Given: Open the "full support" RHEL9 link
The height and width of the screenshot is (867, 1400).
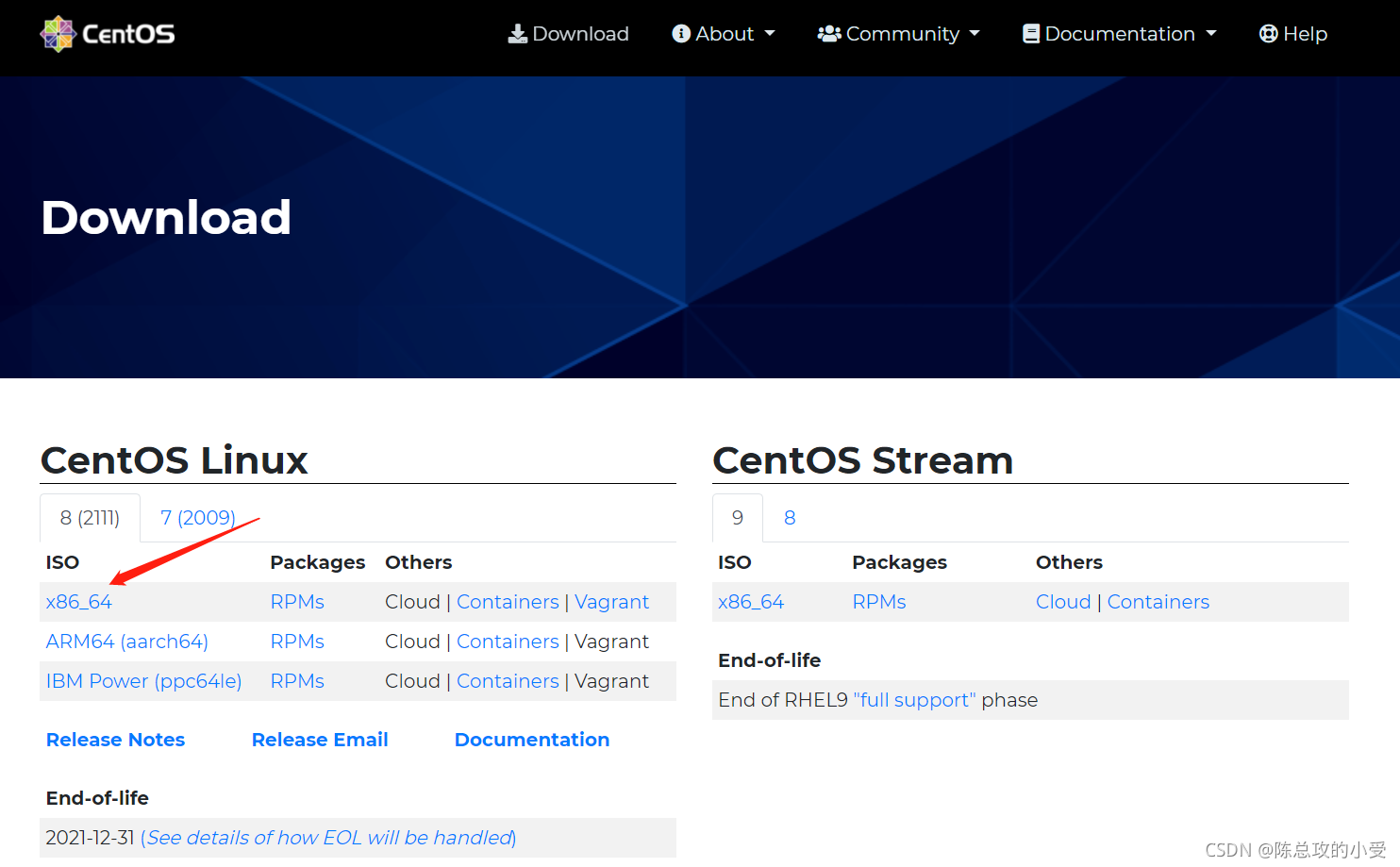Looking at the screenshot, I should click(x=914, y=700).
